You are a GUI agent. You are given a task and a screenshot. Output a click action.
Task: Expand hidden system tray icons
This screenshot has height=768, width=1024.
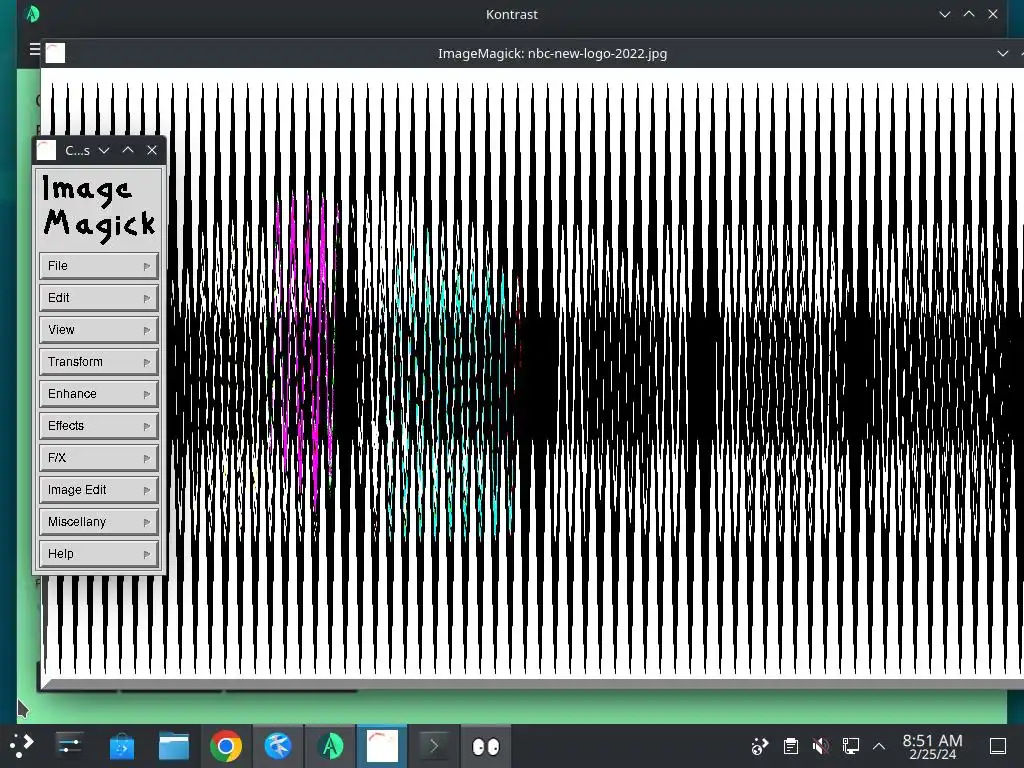tap(879, 746)
